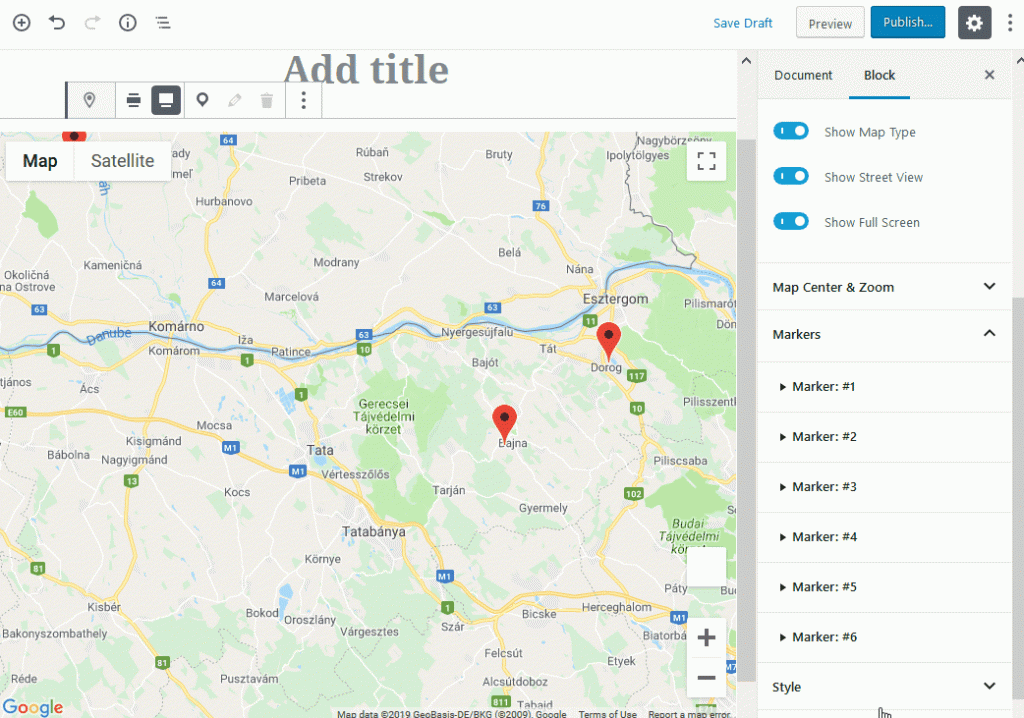Expand Marker: #2 settings
The width and height of the screenshot is (1024, 718).
pyautogui.click(x=884, y=436)
